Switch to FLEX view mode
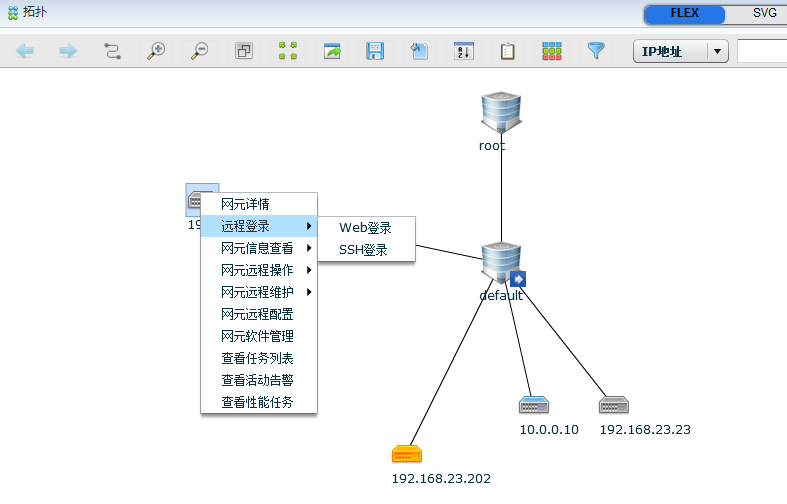This screenshot has height=504, width=787. pyautogui.click(x=684, y=14)
